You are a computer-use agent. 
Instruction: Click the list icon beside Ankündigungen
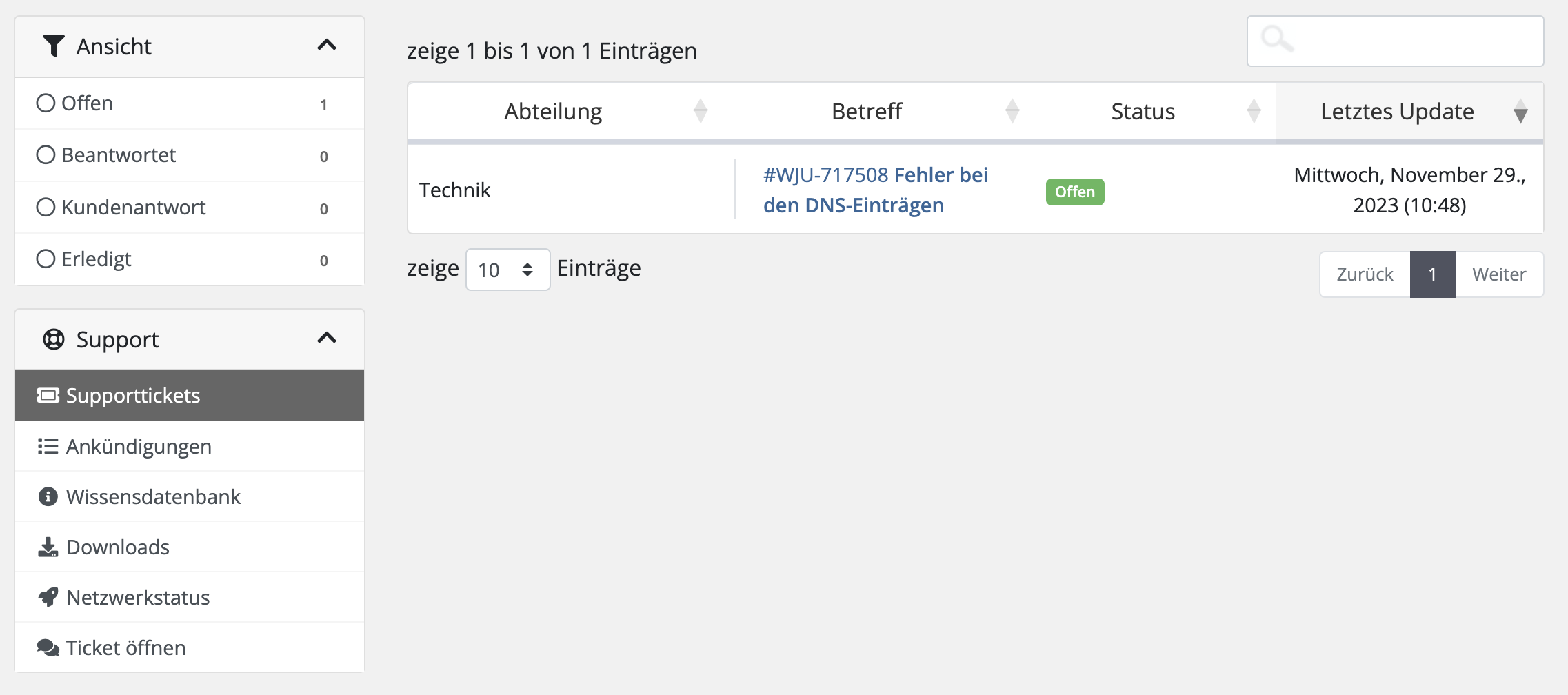coord(48,446)
